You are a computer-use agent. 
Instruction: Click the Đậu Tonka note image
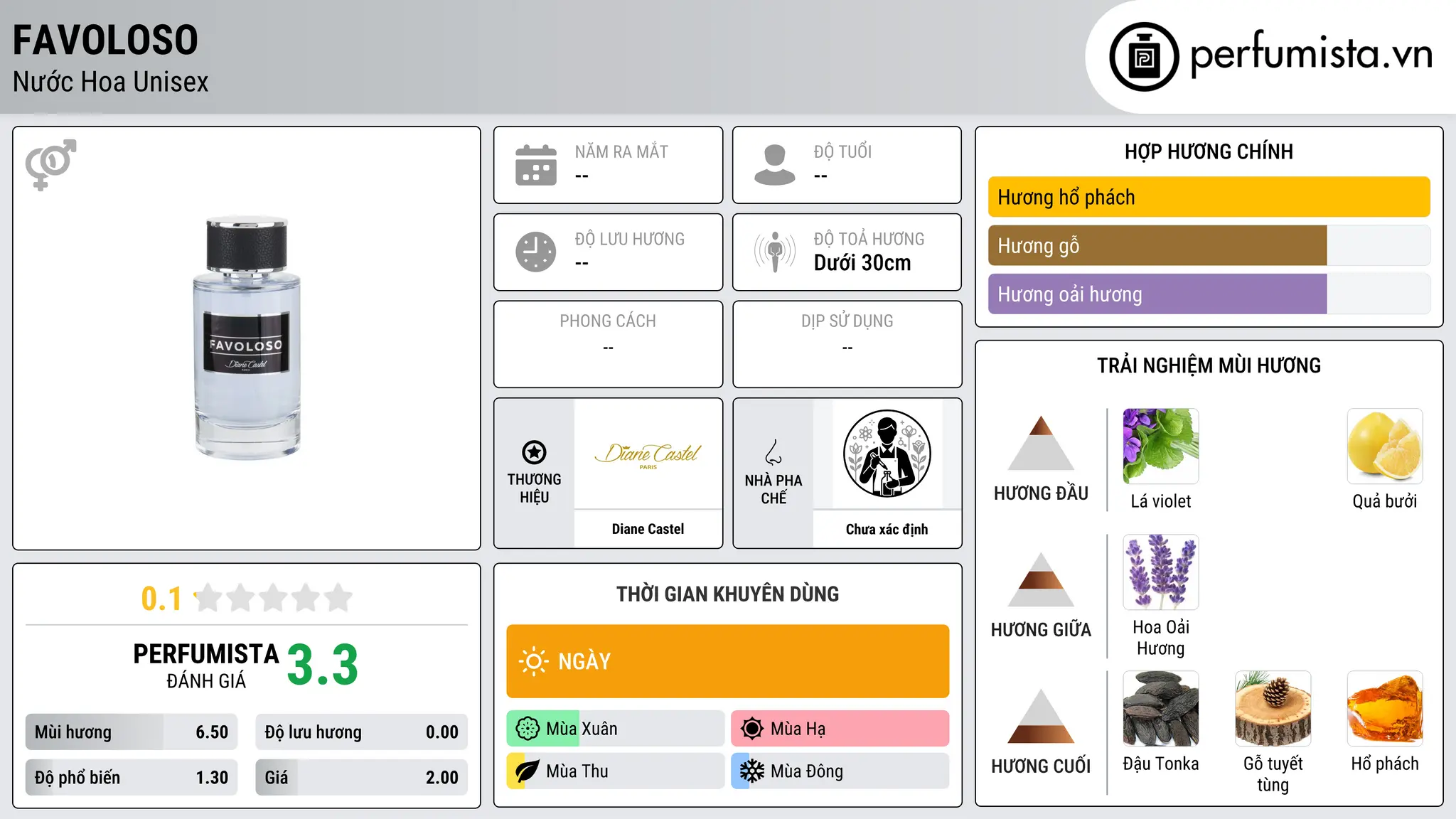pos(1160,709)
